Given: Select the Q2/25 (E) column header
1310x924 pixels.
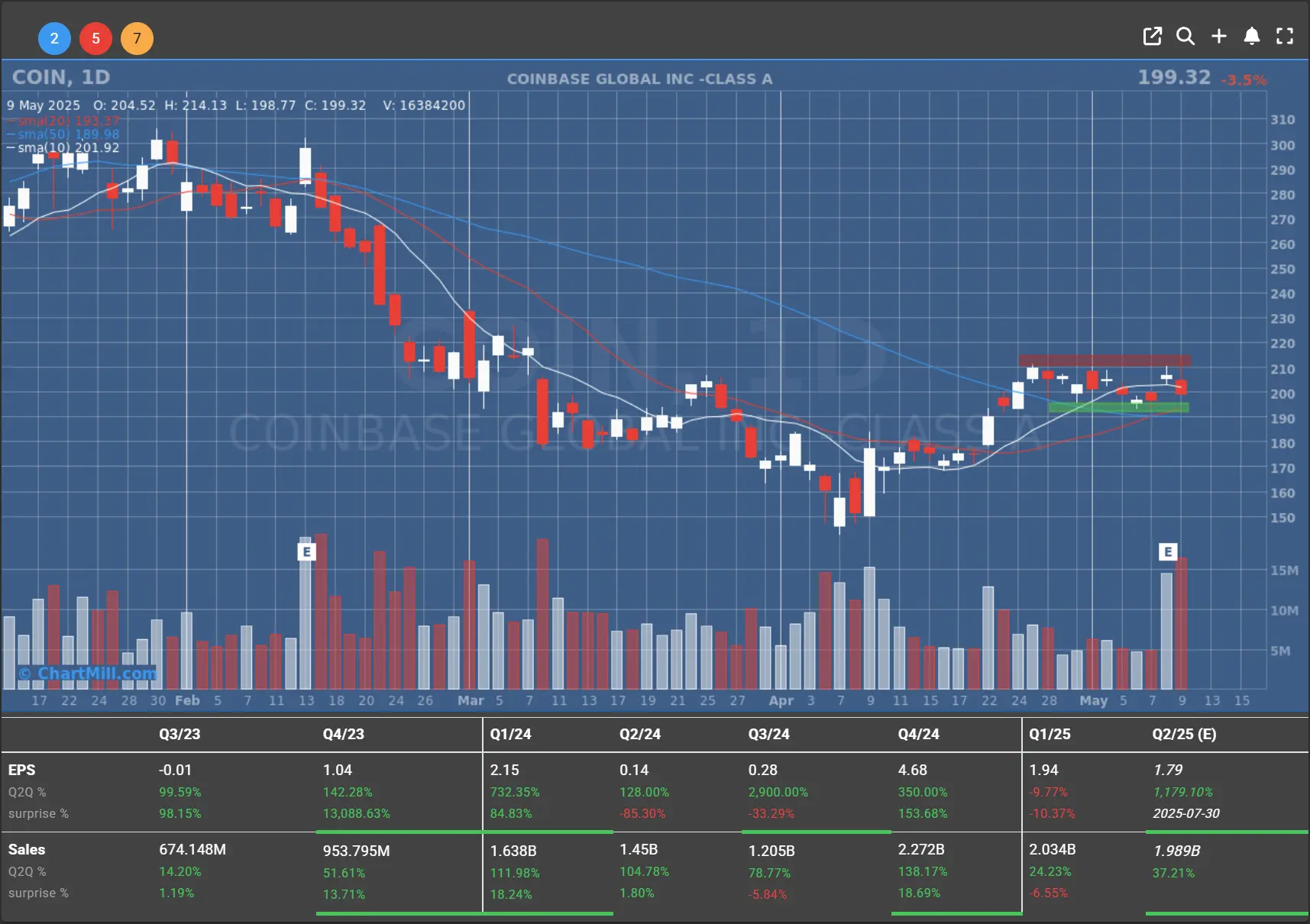Looking at the screenshot, I should point(1184,734).
